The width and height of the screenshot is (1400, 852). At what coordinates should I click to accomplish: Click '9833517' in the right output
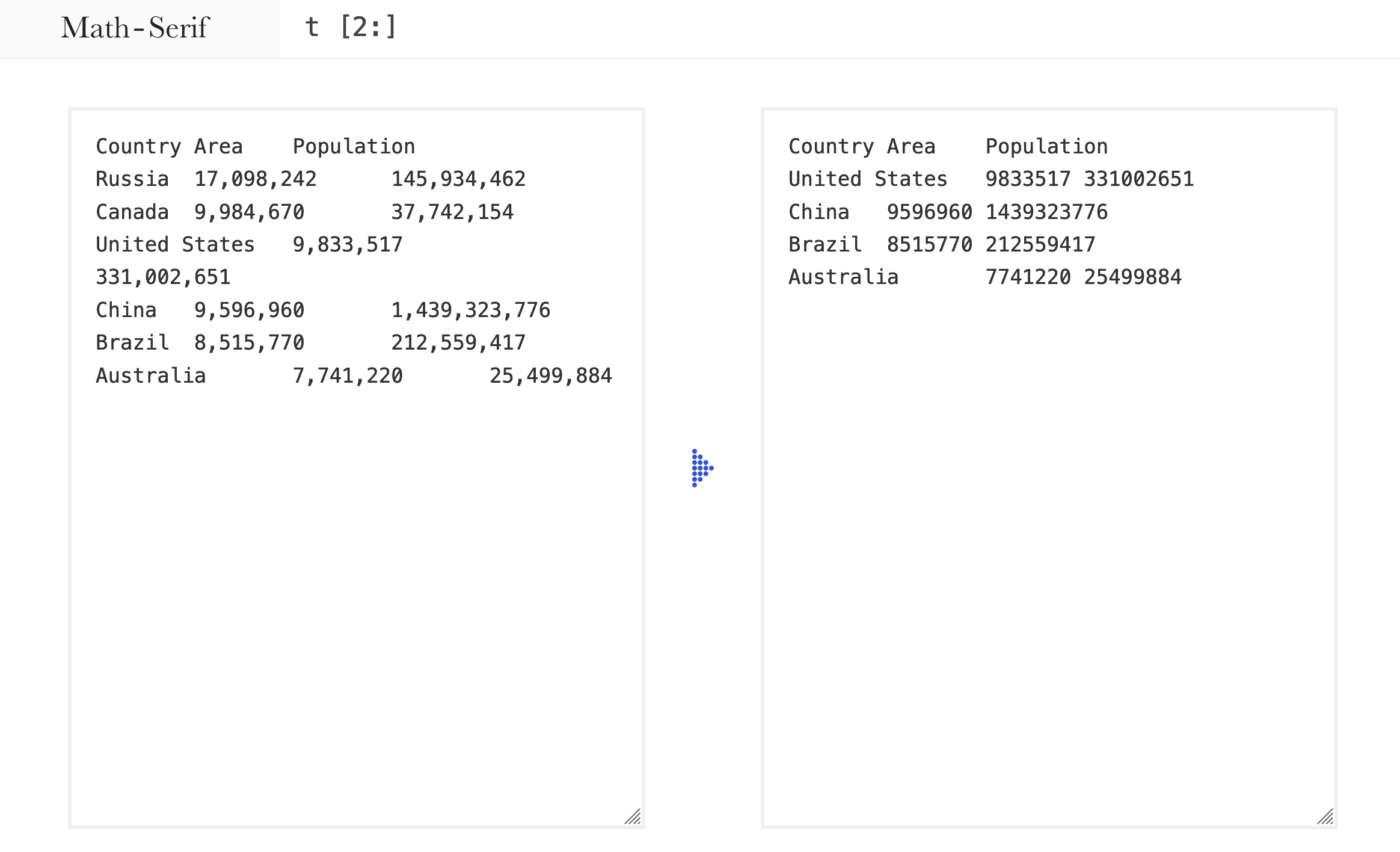click(1028, 179)
